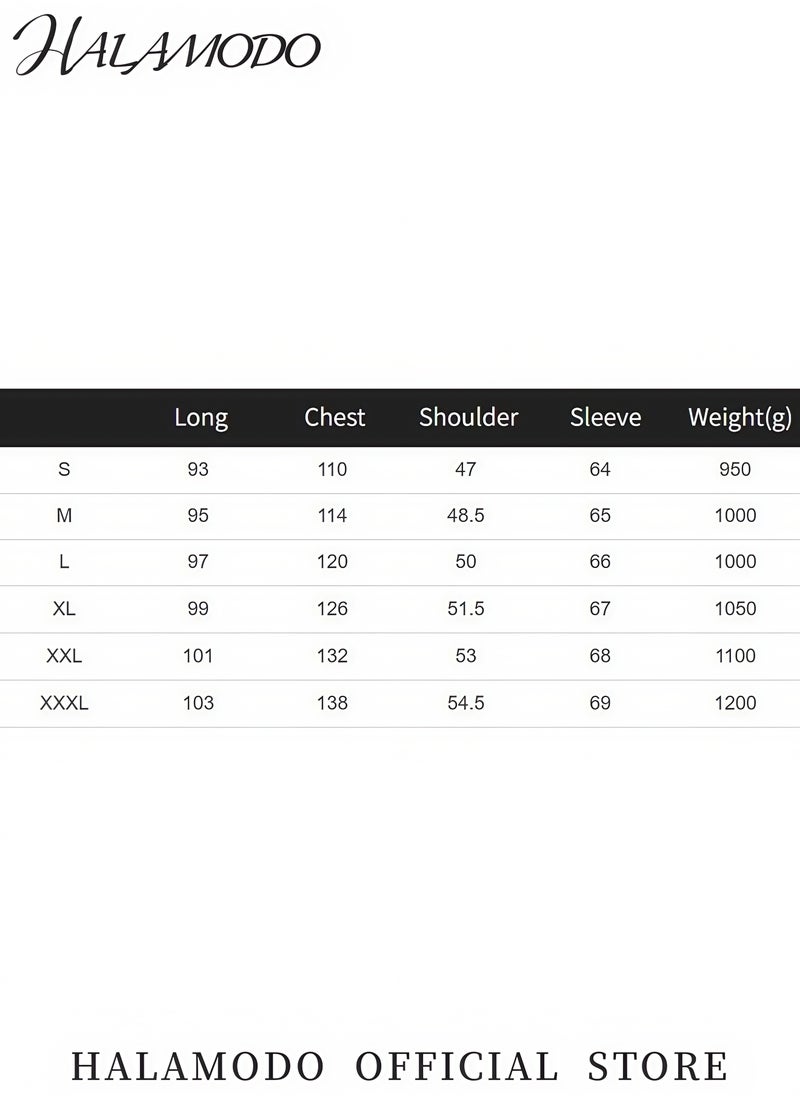
Task: Select shoulder value 48.5 for size M
Action: pyautogui.click(x=466, y=515)
